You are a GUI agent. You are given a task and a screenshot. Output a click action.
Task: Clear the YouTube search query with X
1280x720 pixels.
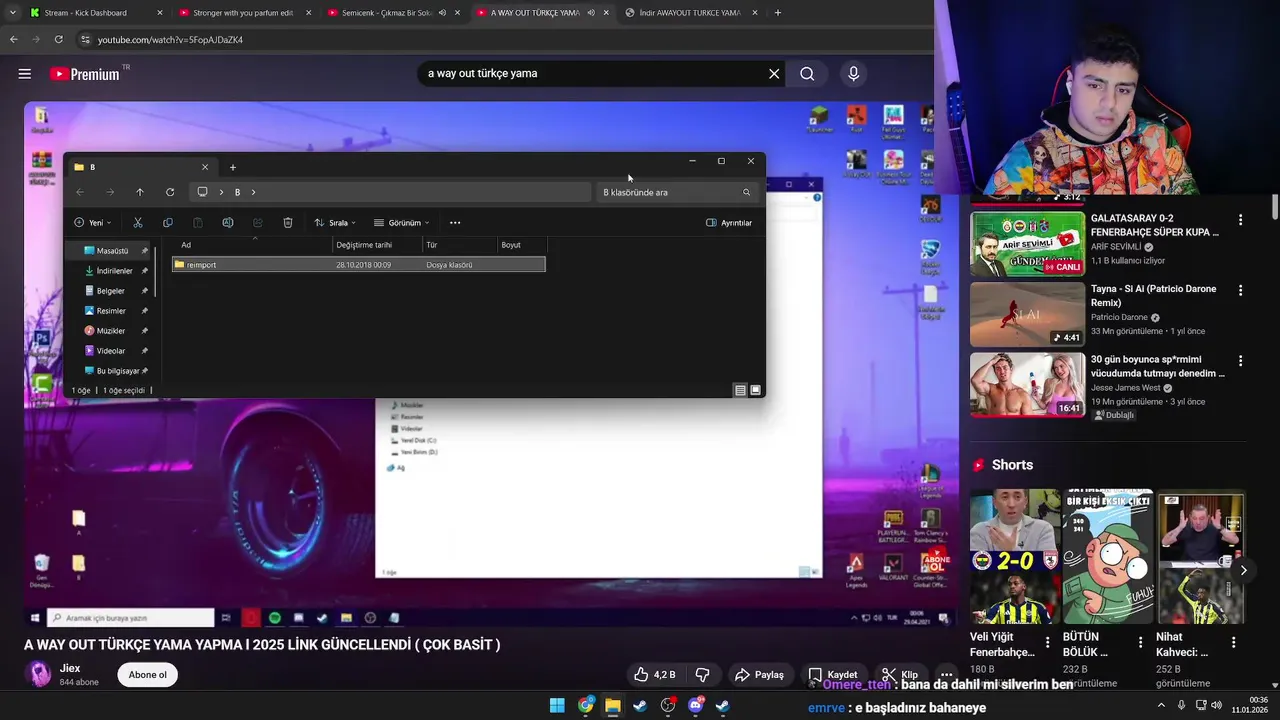coord(774,74)
